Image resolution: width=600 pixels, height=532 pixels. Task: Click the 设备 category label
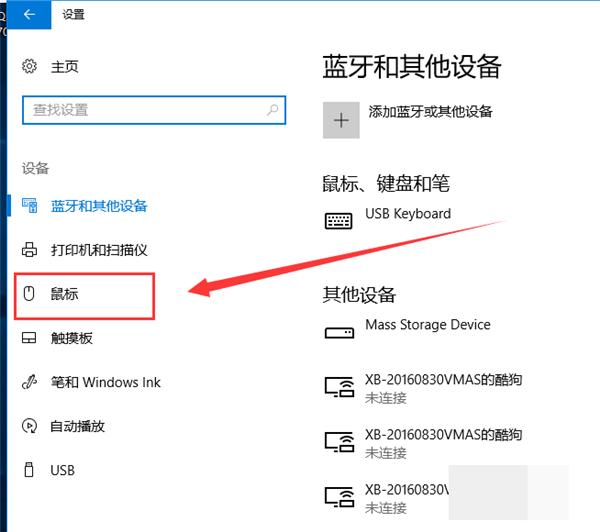click(35, 168)
